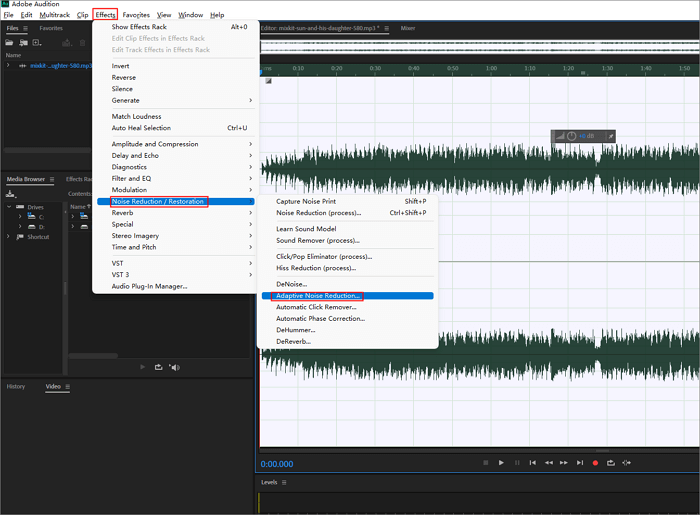Open the Favorites menu in menu bar
This screenshot has height=515, width=700.
pyautogui.click(x=136, y=15)
